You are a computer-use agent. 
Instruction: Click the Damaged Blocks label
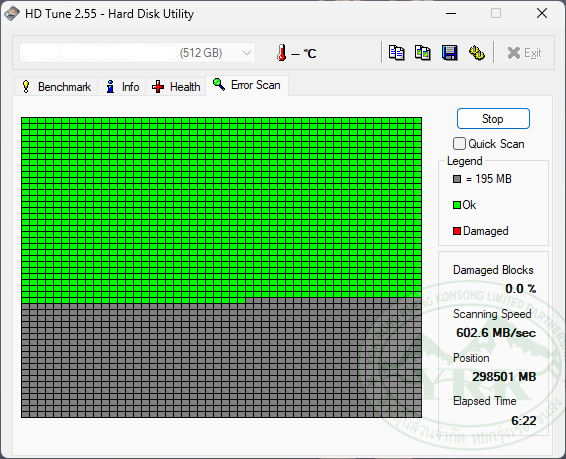tap(493, 270)
